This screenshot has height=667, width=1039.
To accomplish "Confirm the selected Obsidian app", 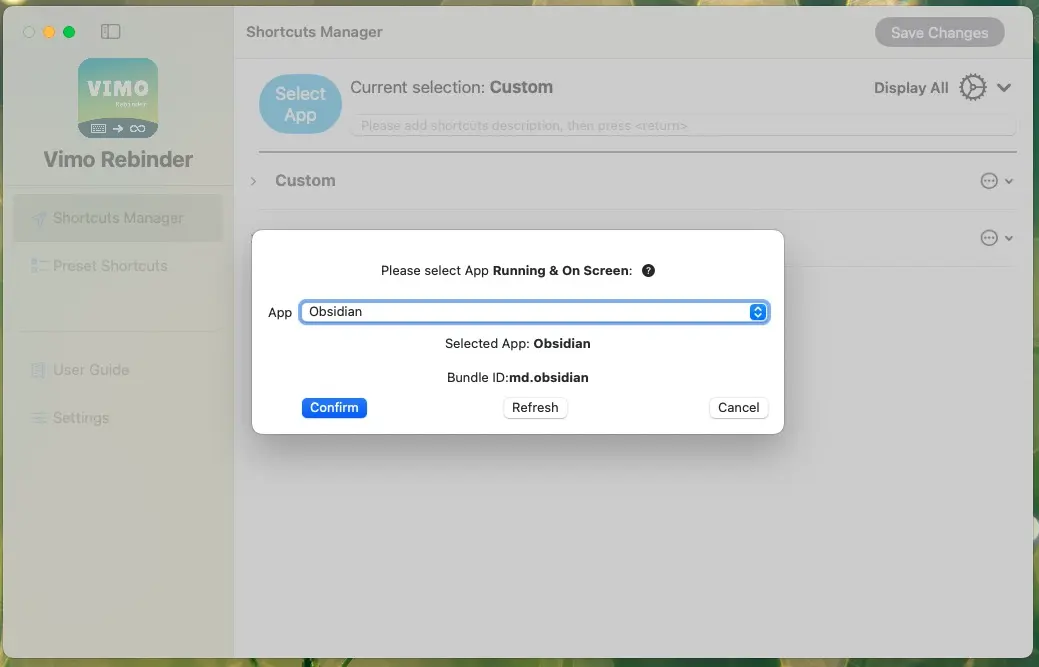I will click(x=334, y=408).
